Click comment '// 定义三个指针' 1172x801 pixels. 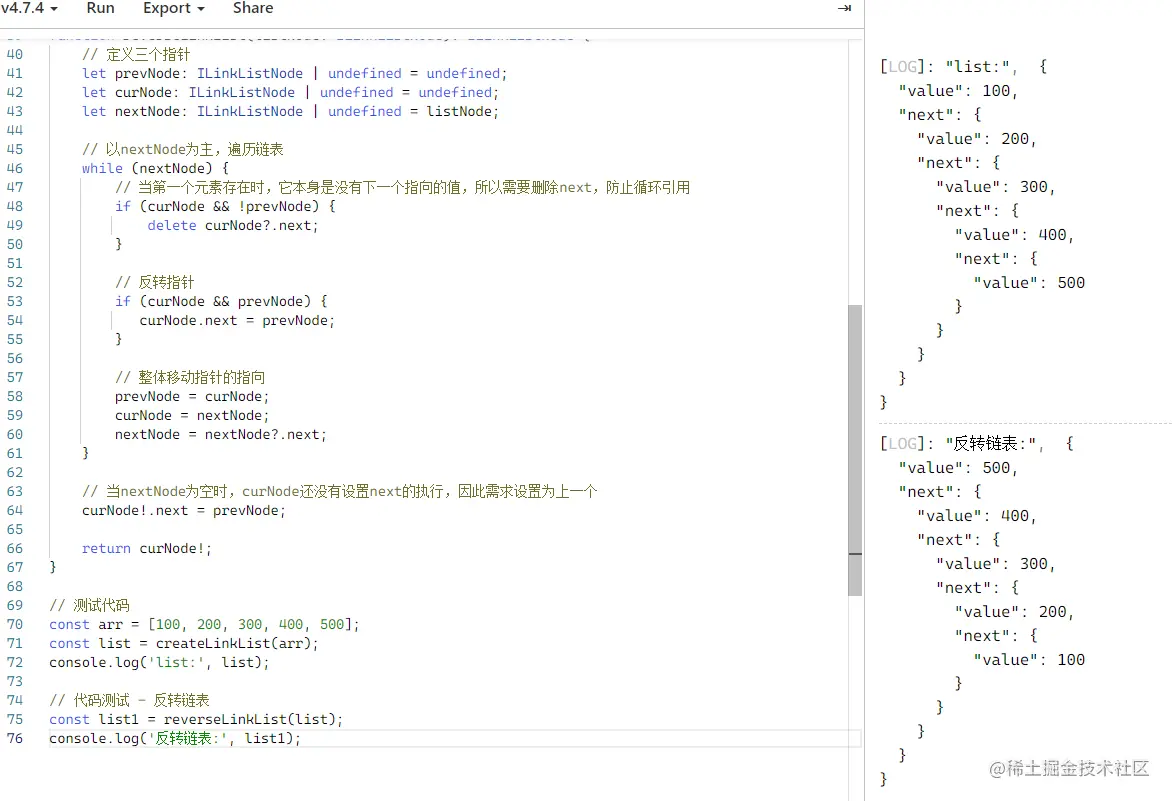coord(136,55)
